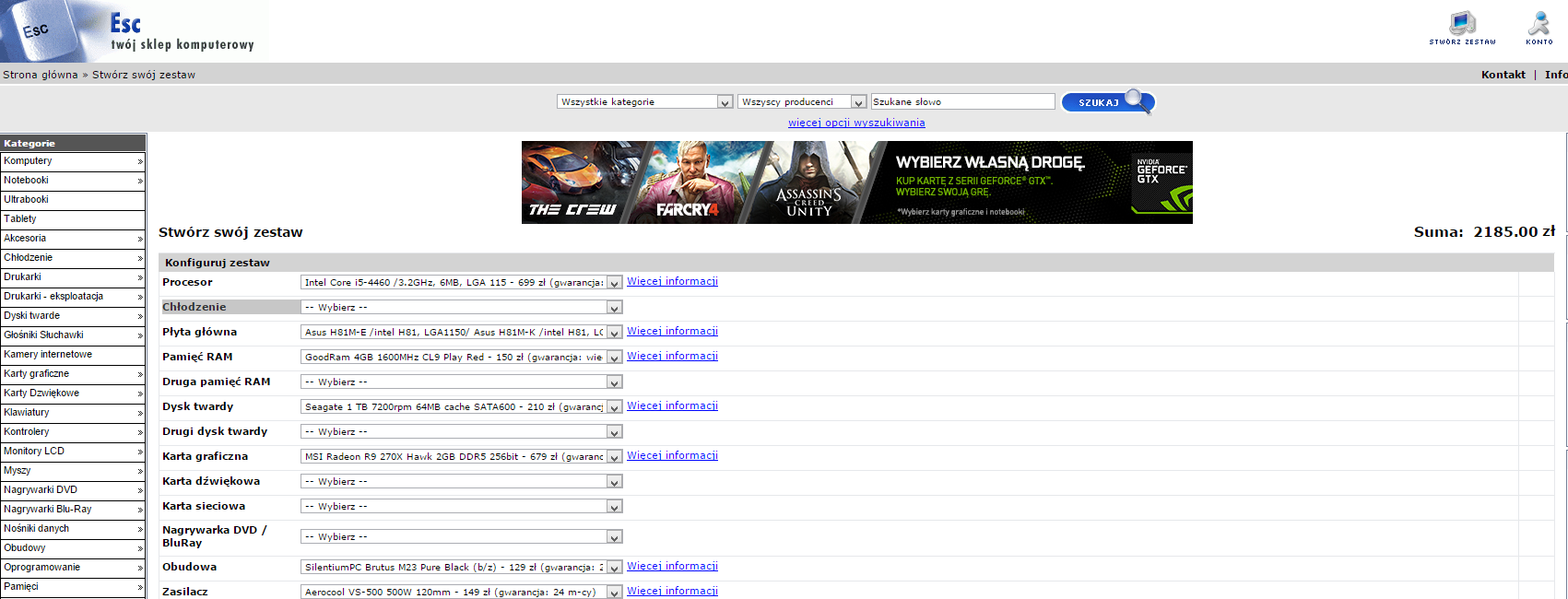The width and height of the screenshot is (1568, 599).
Task: Open Więcej informacji for Obudowa
Action: [x=673, y=567]
